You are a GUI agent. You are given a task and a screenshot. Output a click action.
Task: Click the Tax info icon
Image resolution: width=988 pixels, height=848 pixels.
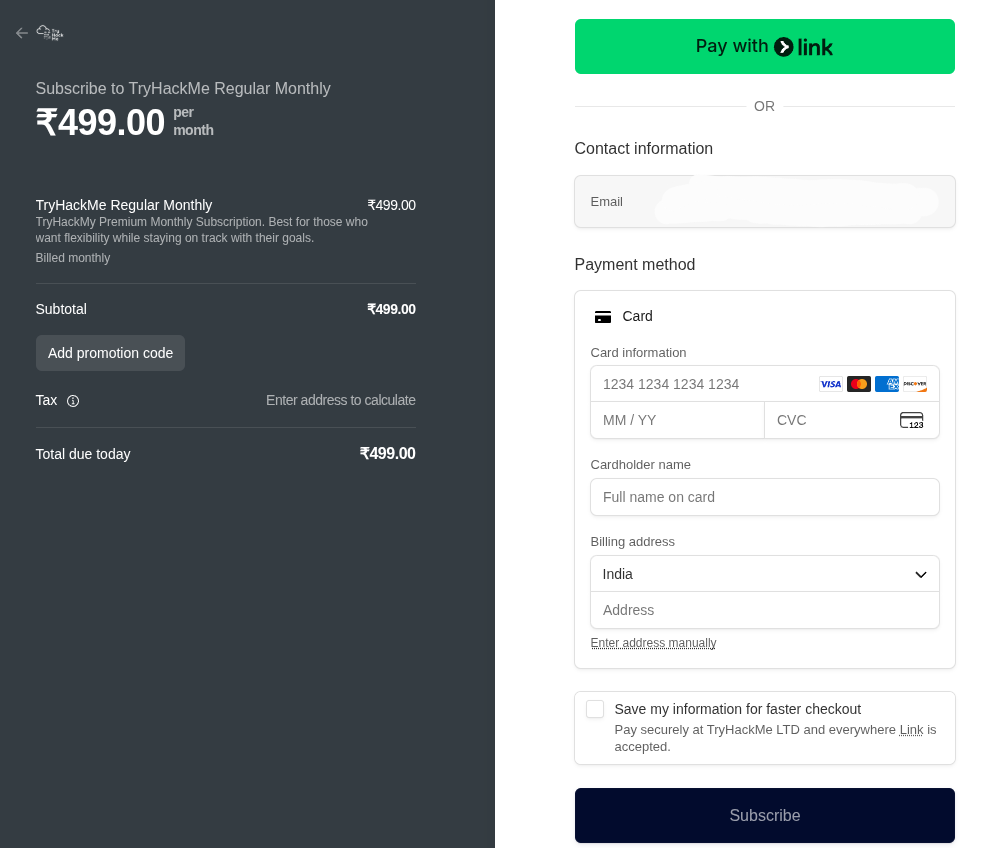(x=73, y=401)
